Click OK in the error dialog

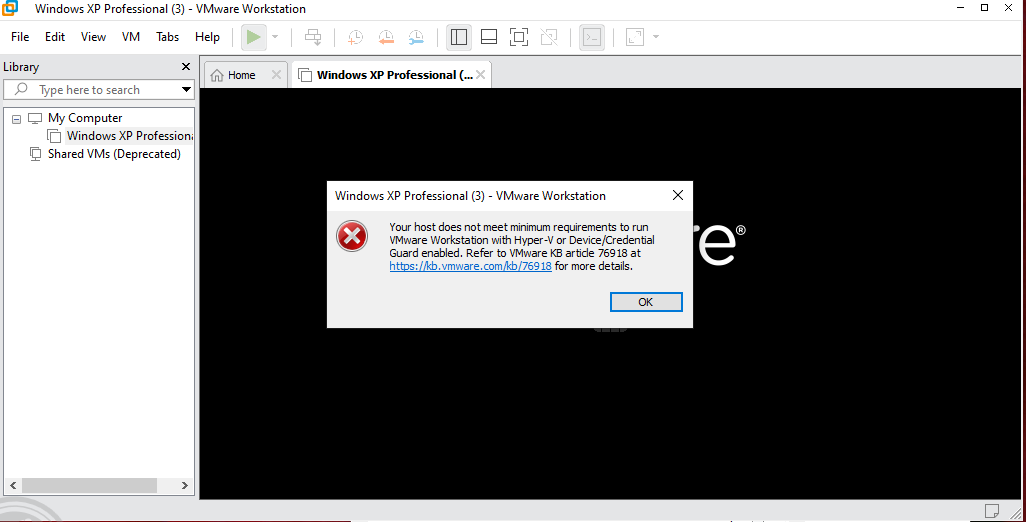[x=646, y=302]
